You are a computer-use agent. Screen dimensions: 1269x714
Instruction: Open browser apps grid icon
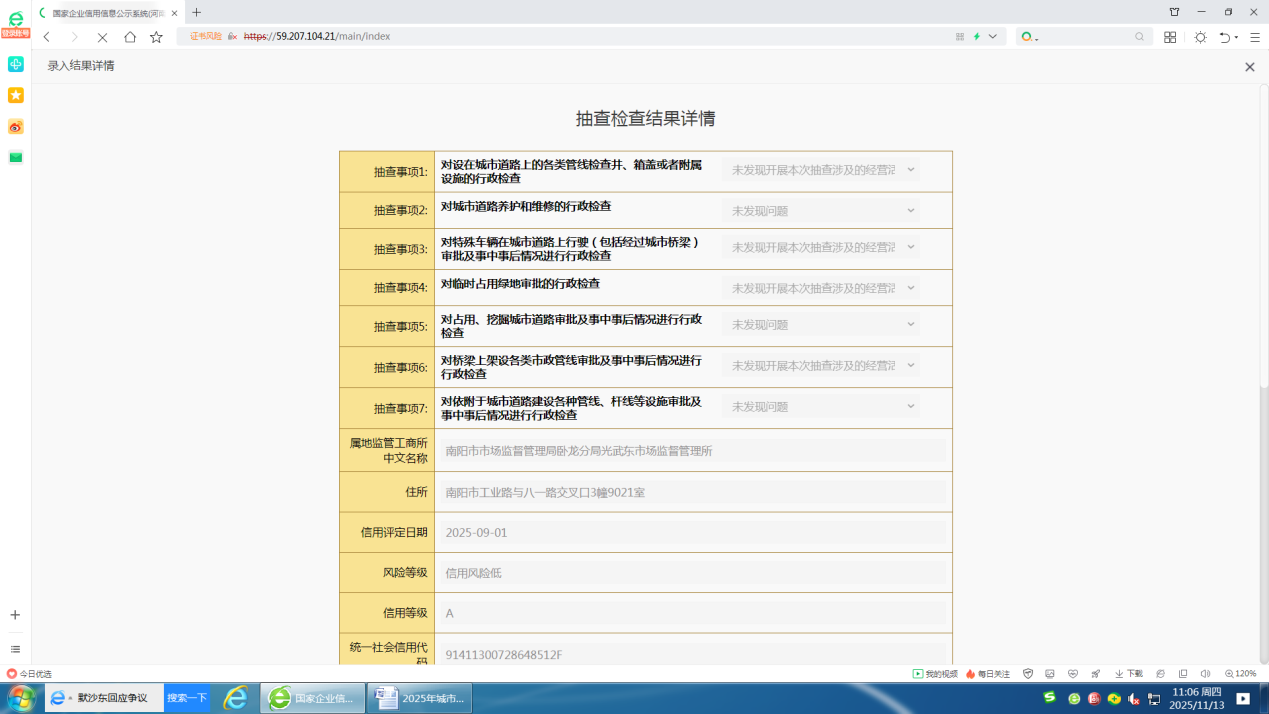coord(1170,37)
